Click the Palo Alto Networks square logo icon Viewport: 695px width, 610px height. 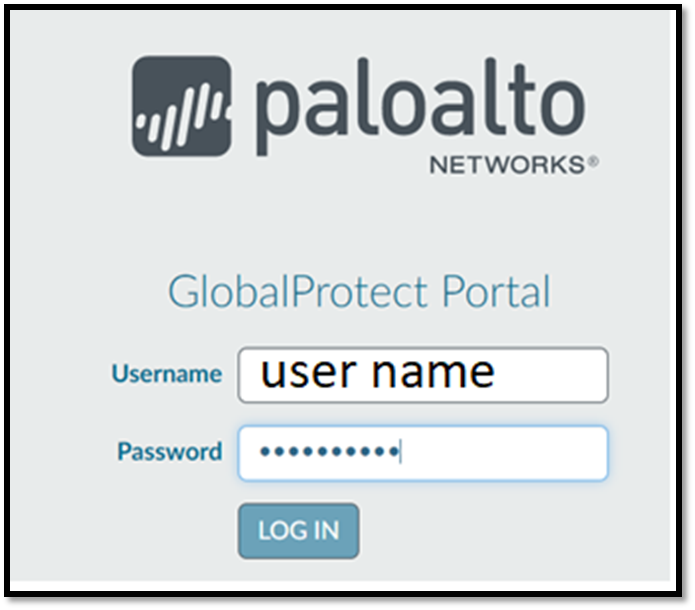(182, 106)
